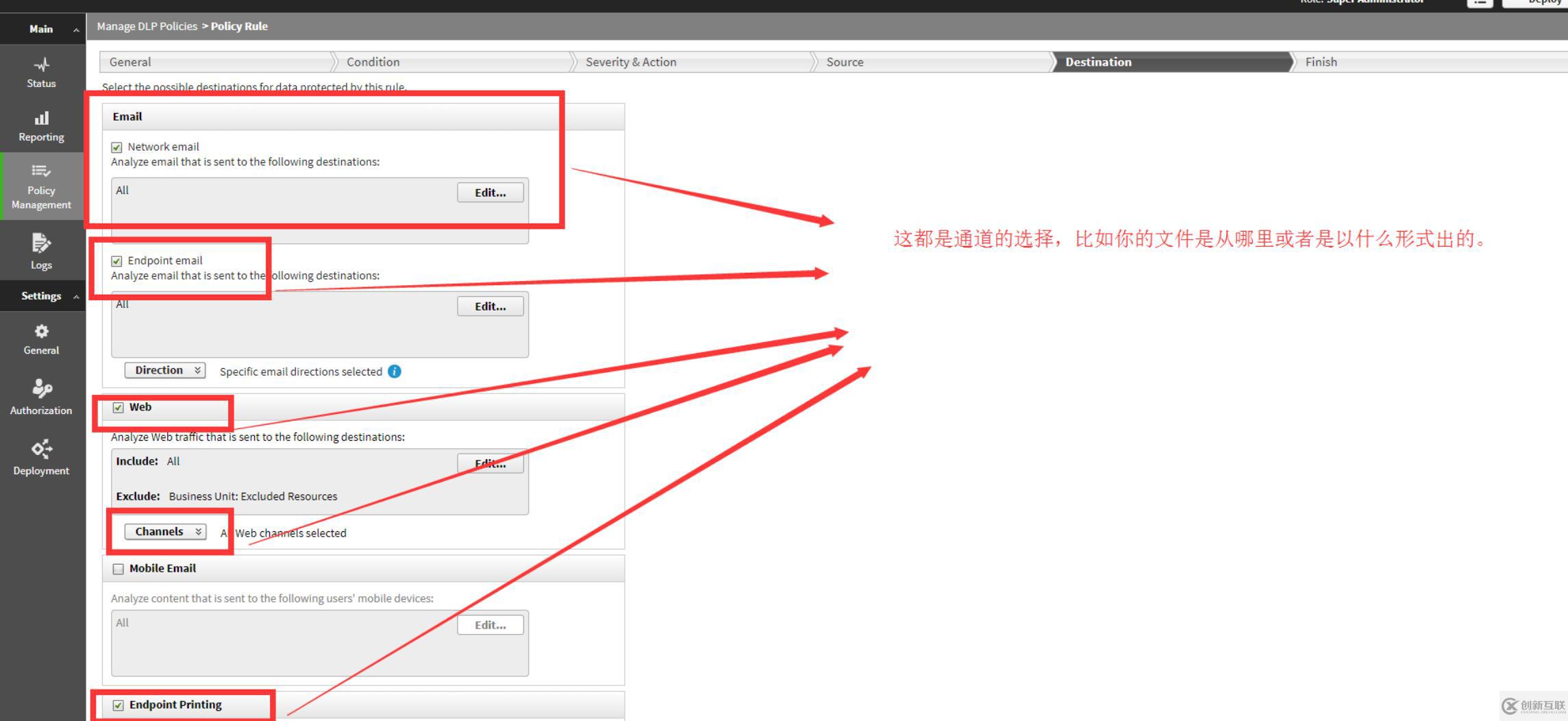
Task: Open the Channels dropdown for Web
Action: click(165, 531)
